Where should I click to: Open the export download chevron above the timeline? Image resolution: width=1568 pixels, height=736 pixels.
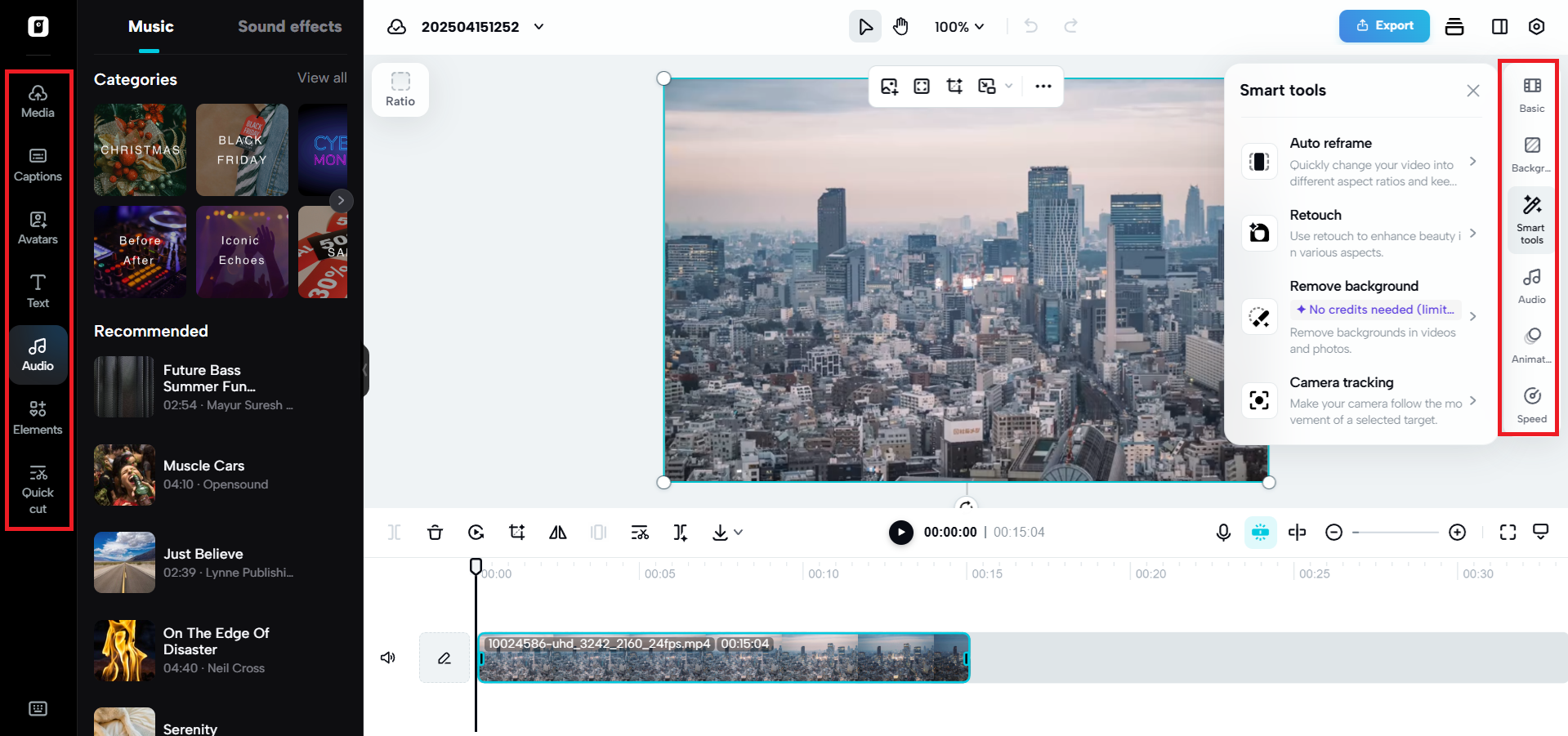tap(738, 532)
